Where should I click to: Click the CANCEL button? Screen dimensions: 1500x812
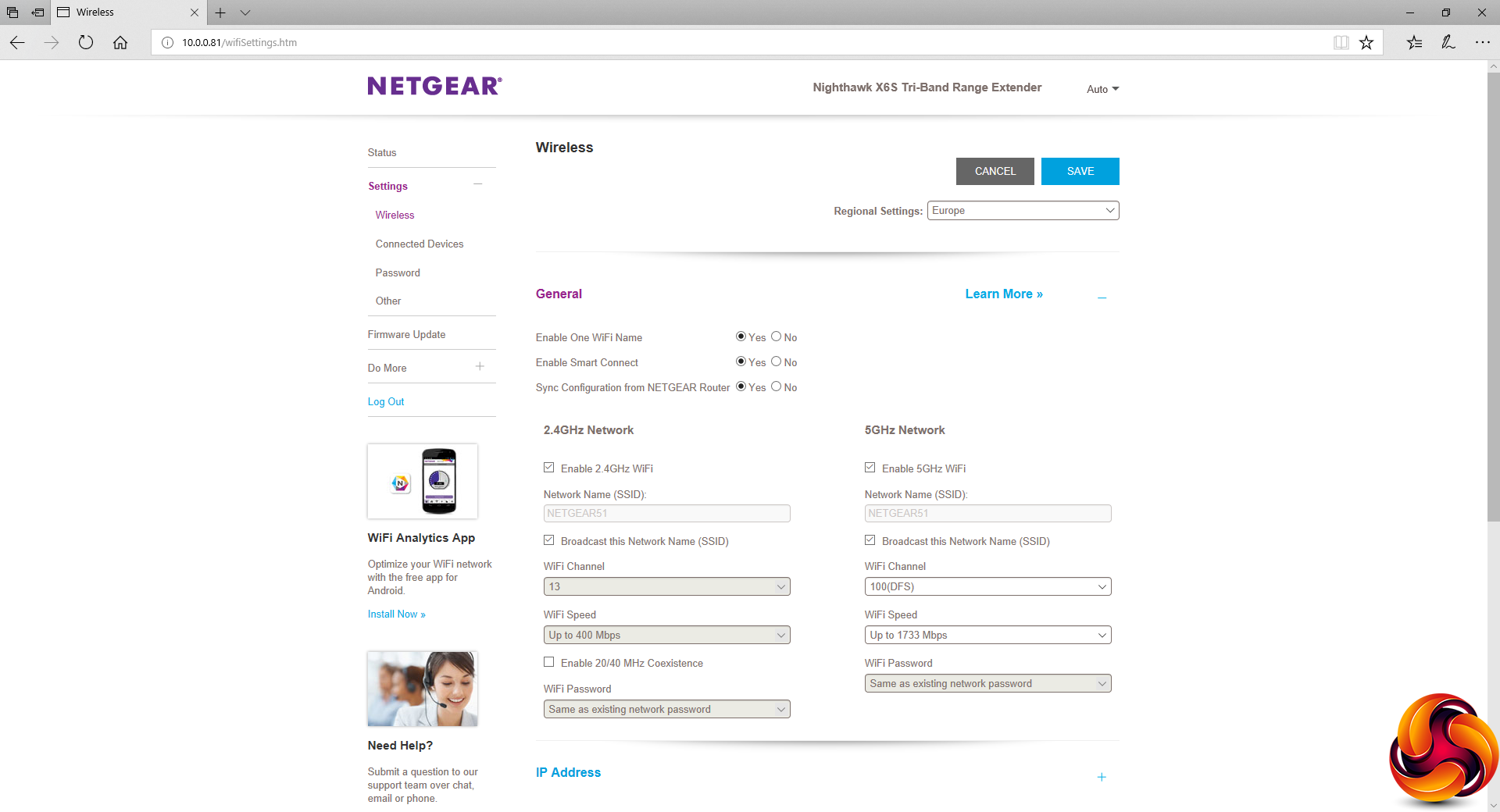point(995,171)
